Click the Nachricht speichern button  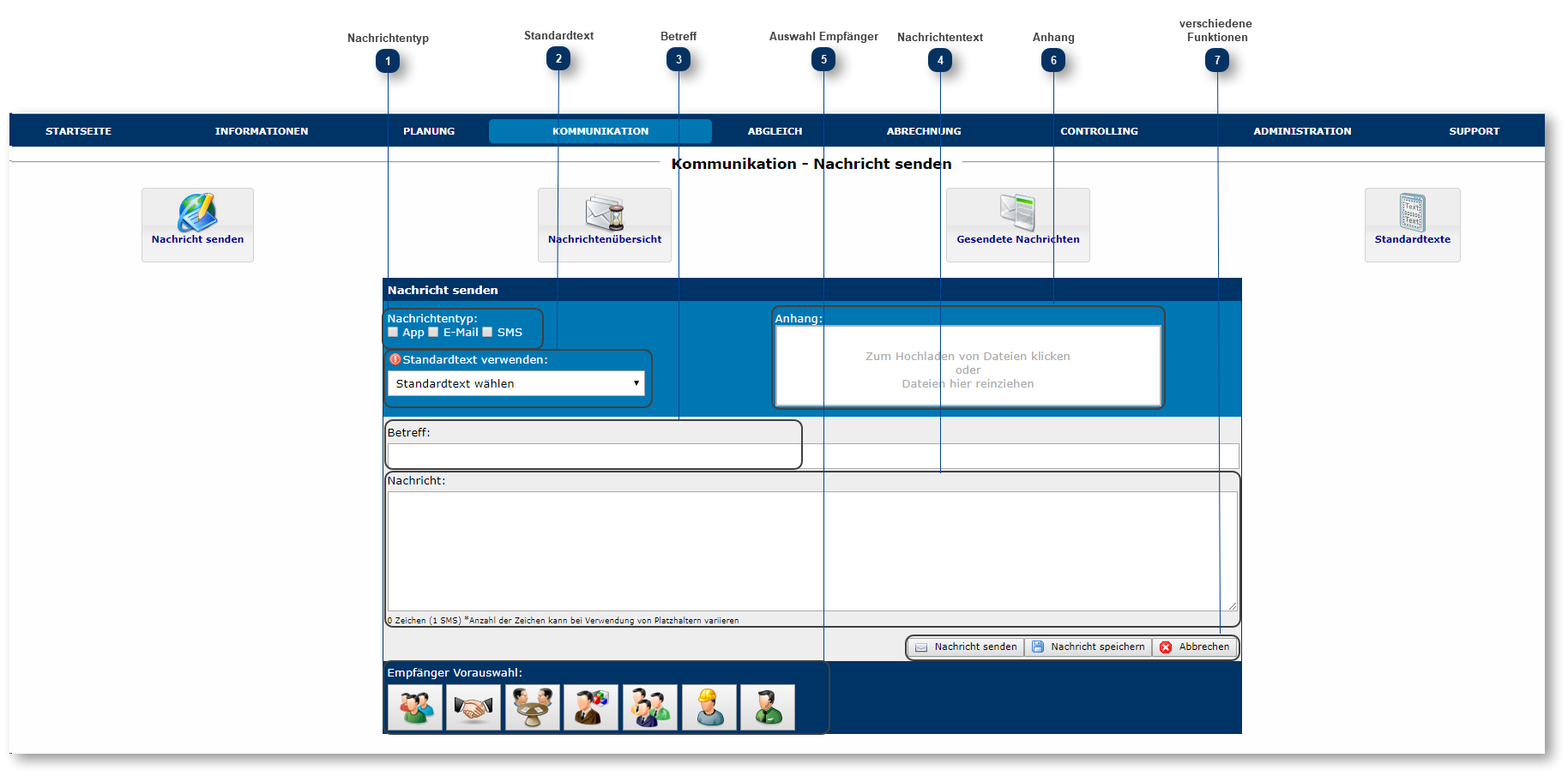coord(1089,647)
